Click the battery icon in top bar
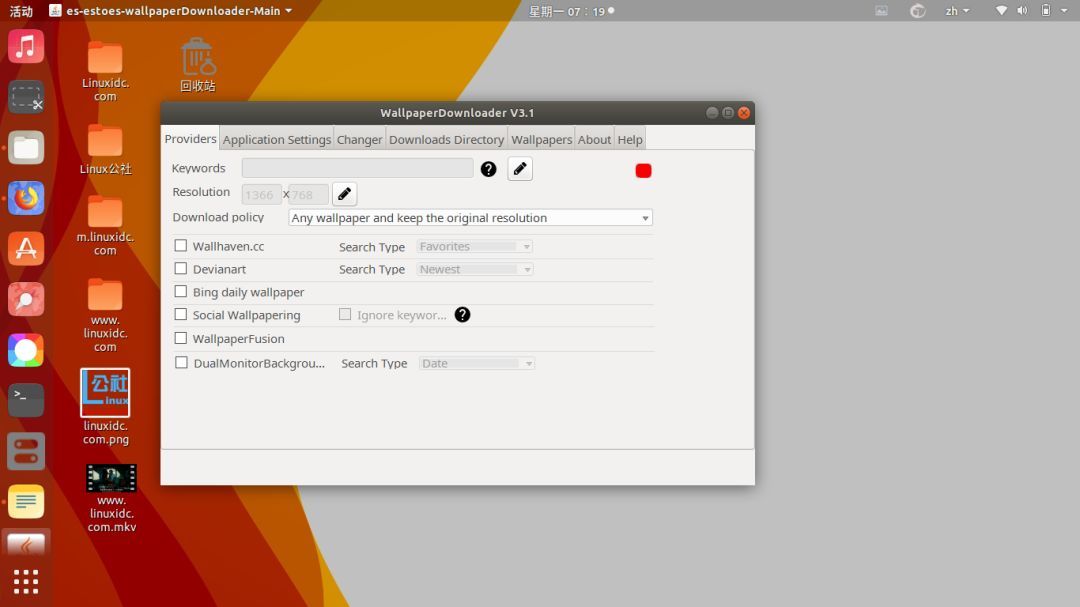This screenshot has height=607, width=1080. [x=1046, y=10]
